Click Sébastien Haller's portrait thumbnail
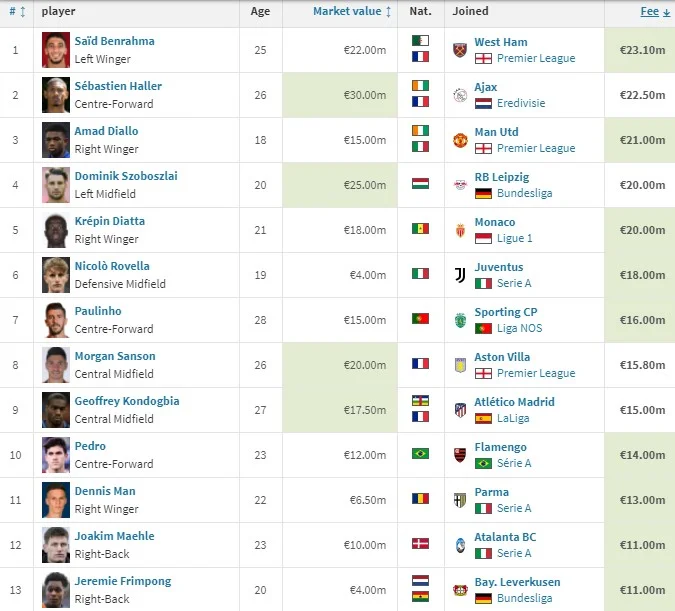675x611 pixels. coord(56,95)
